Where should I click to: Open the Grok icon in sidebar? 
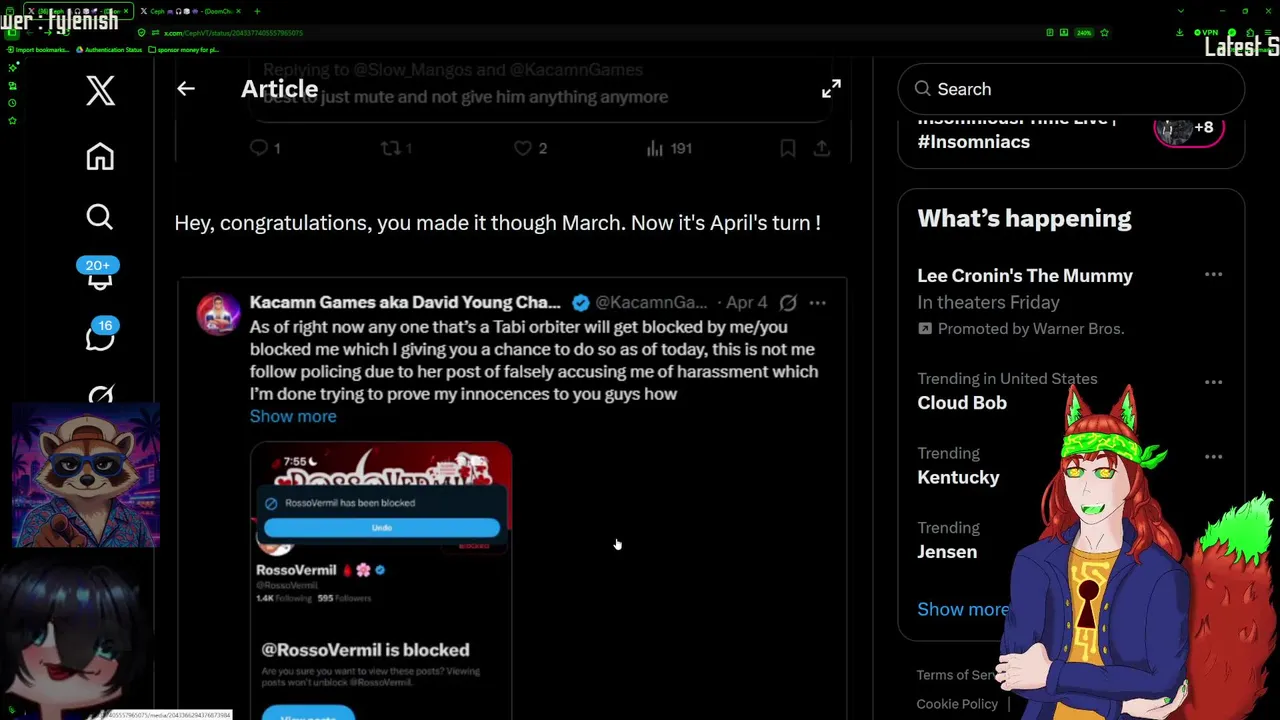point(100,396)
